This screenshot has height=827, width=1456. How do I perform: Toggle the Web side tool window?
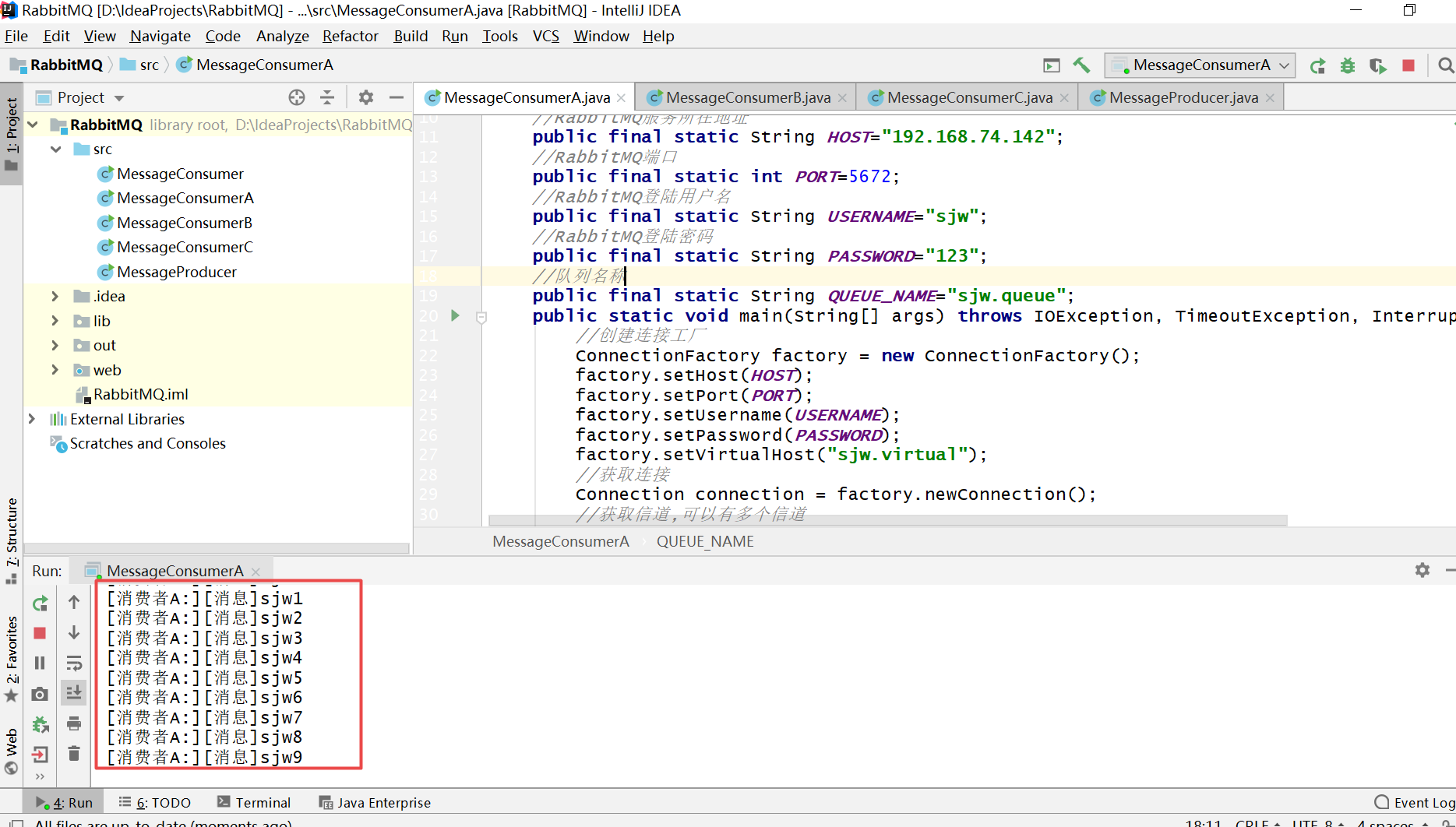(11, 751)
